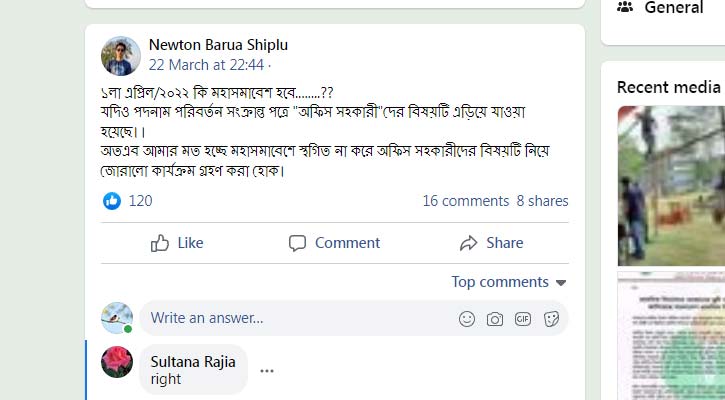Viewport: 725px width, 400px height.
Task: Open the sticker picker icon
Action: click(550, 319)
